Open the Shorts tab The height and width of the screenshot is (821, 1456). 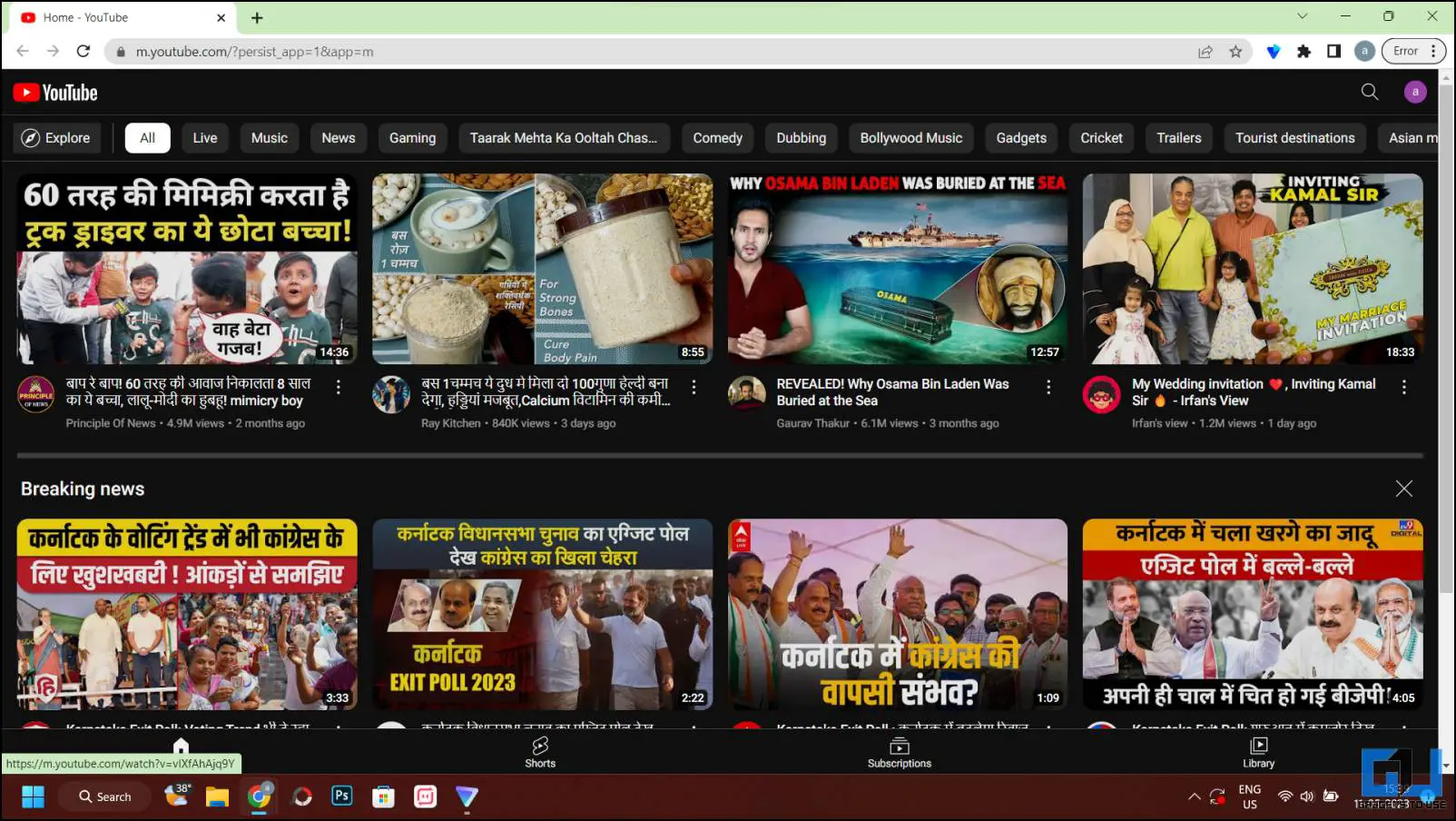point(540,752)
